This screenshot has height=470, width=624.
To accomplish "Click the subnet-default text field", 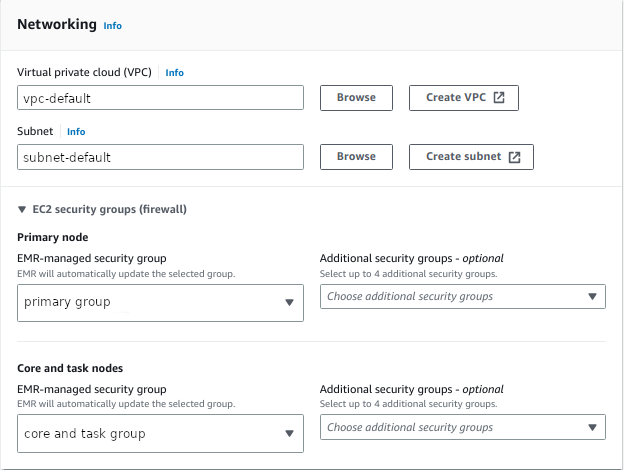I will 160,157.
